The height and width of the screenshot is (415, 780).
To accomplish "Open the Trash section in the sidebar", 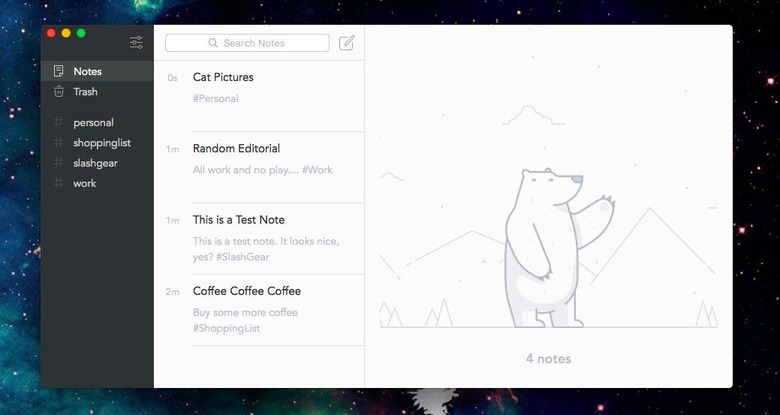I will coord(97,92).
